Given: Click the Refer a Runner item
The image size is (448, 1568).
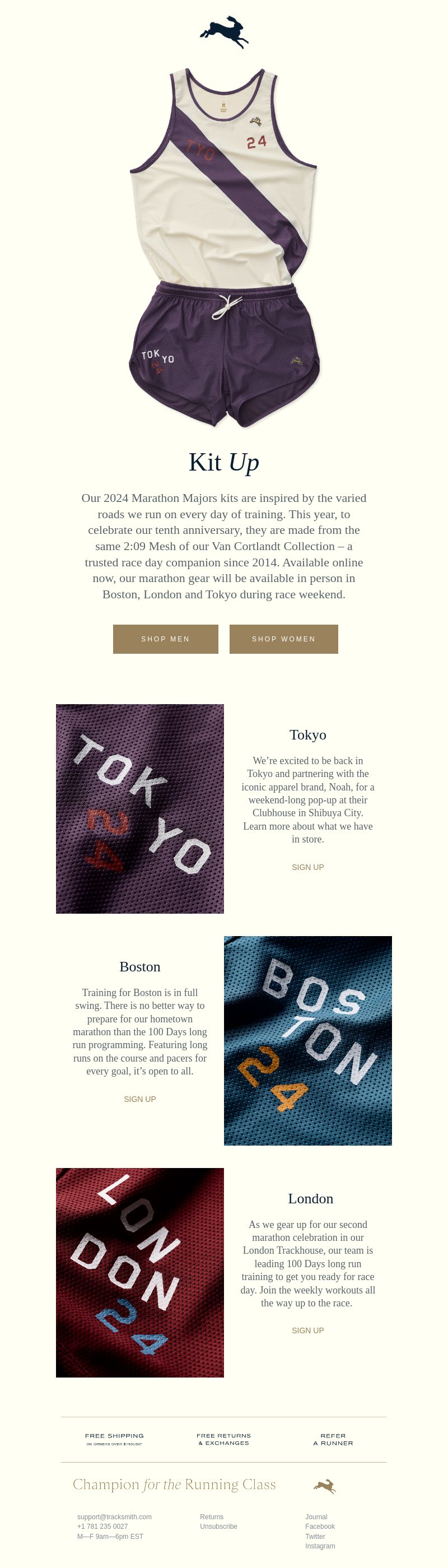Looking at the screenshot, I should click(x=333, y=1439).
